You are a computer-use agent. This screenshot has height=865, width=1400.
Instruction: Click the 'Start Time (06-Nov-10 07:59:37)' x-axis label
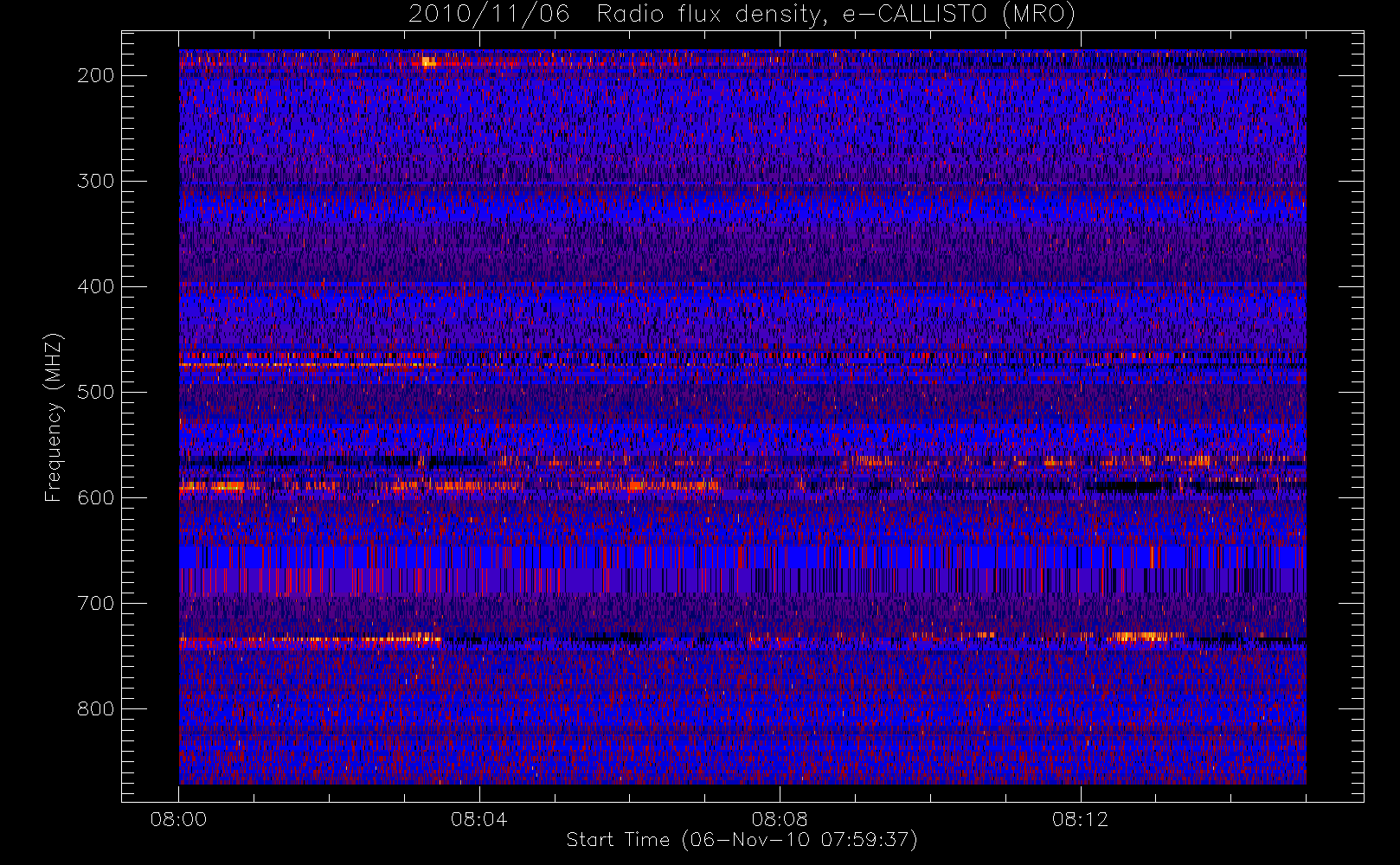coord(742,840)
